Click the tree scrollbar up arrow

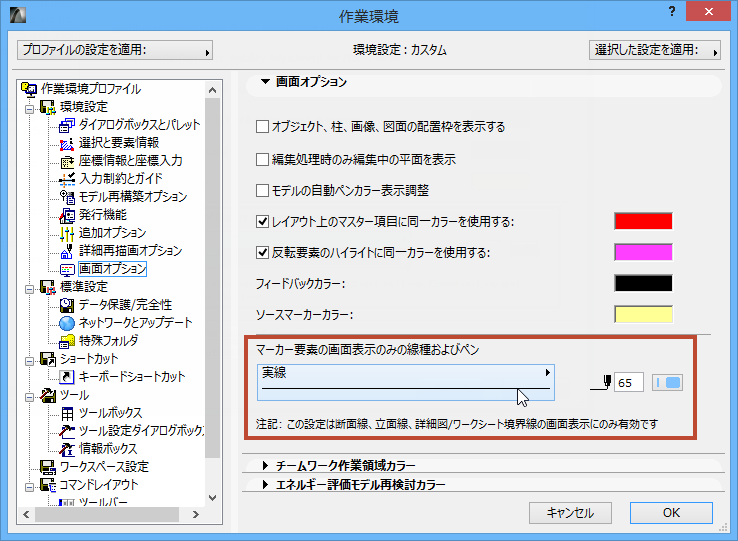(x=213, y=90)
